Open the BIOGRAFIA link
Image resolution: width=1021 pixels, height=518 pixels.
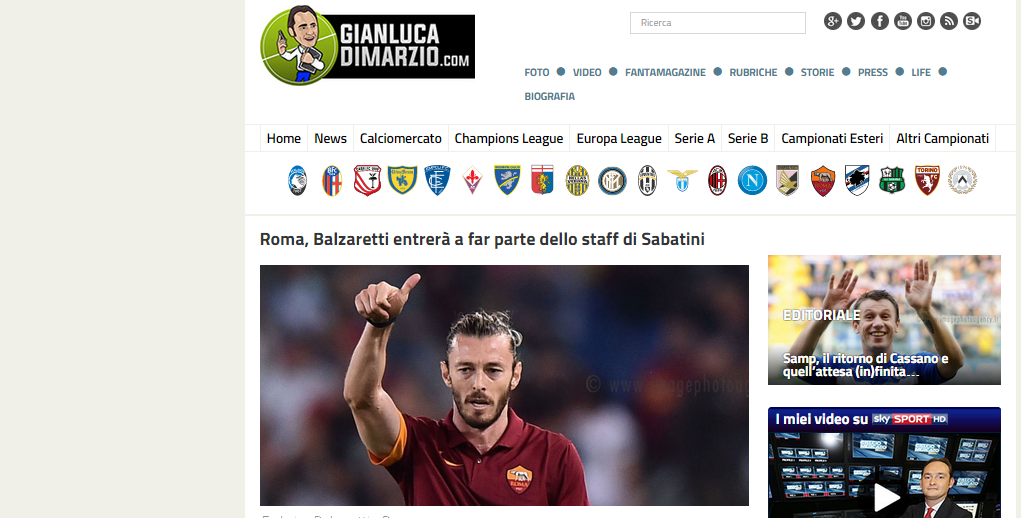pos(550,96)
